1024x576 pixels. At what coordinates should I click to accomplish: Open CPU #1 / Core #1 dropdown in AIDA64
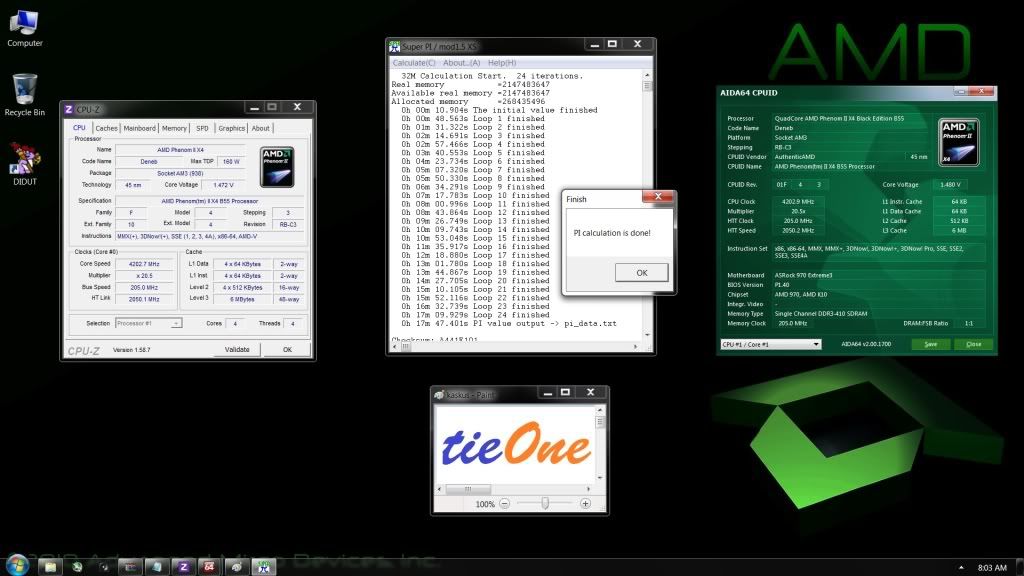tap(771, 344)
